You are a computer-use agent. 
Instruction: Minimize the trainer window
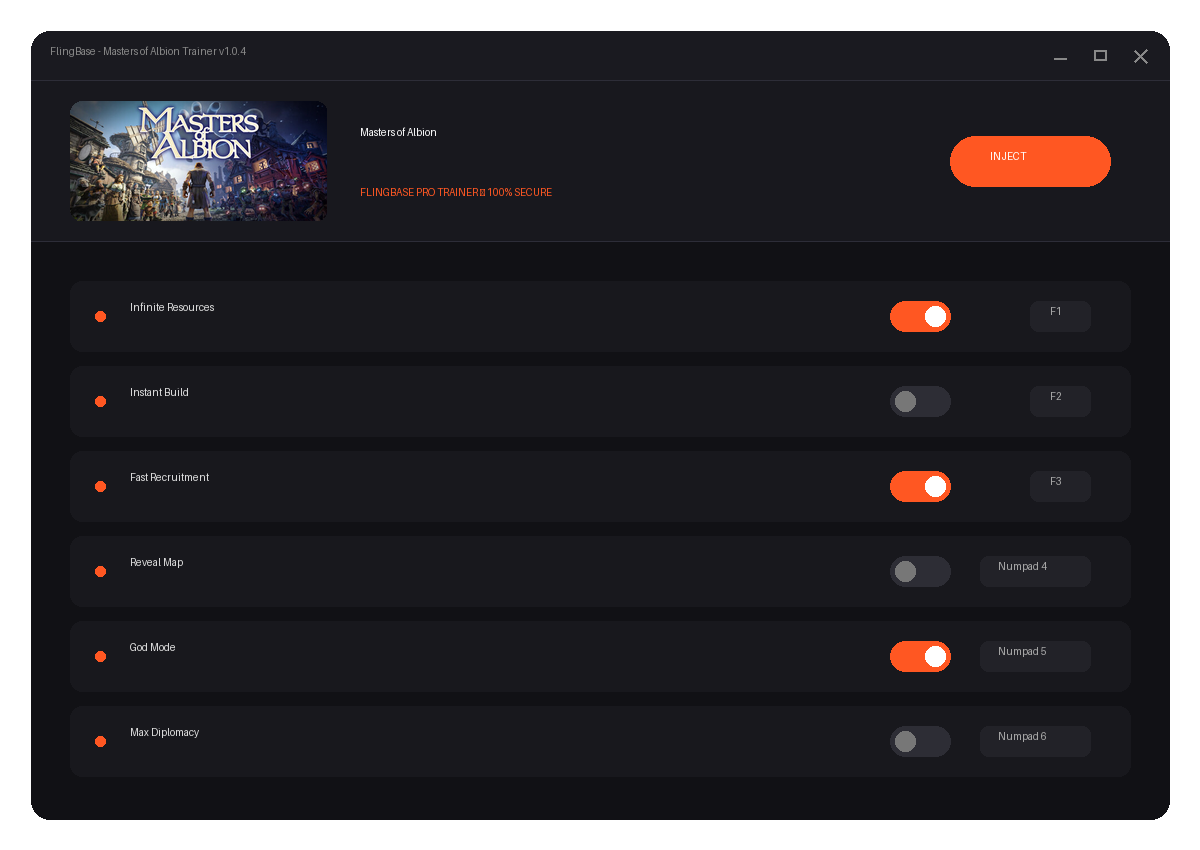click(x=1060, y=57)
